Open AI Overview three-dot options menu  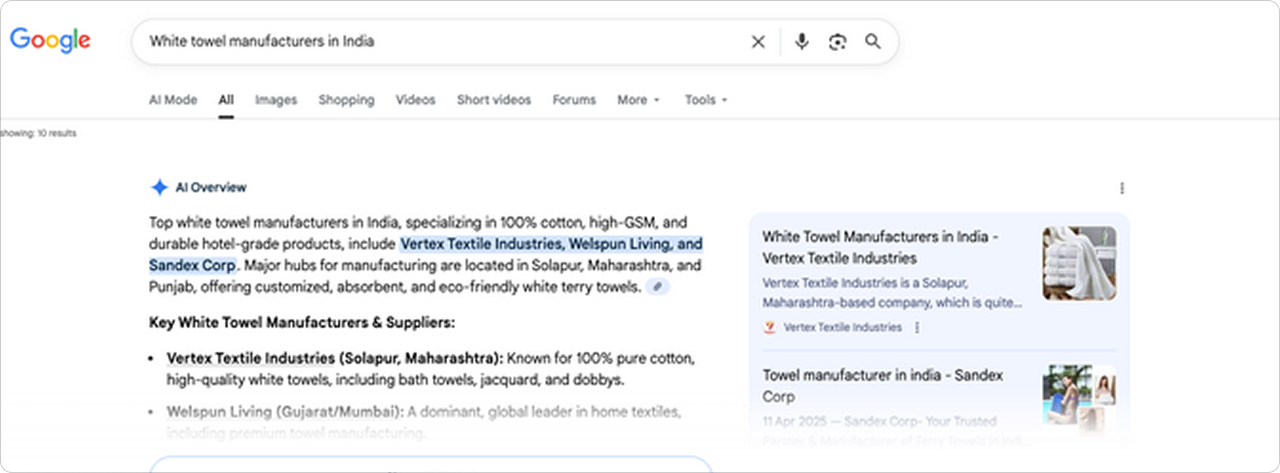click(x=1122, y=188)
